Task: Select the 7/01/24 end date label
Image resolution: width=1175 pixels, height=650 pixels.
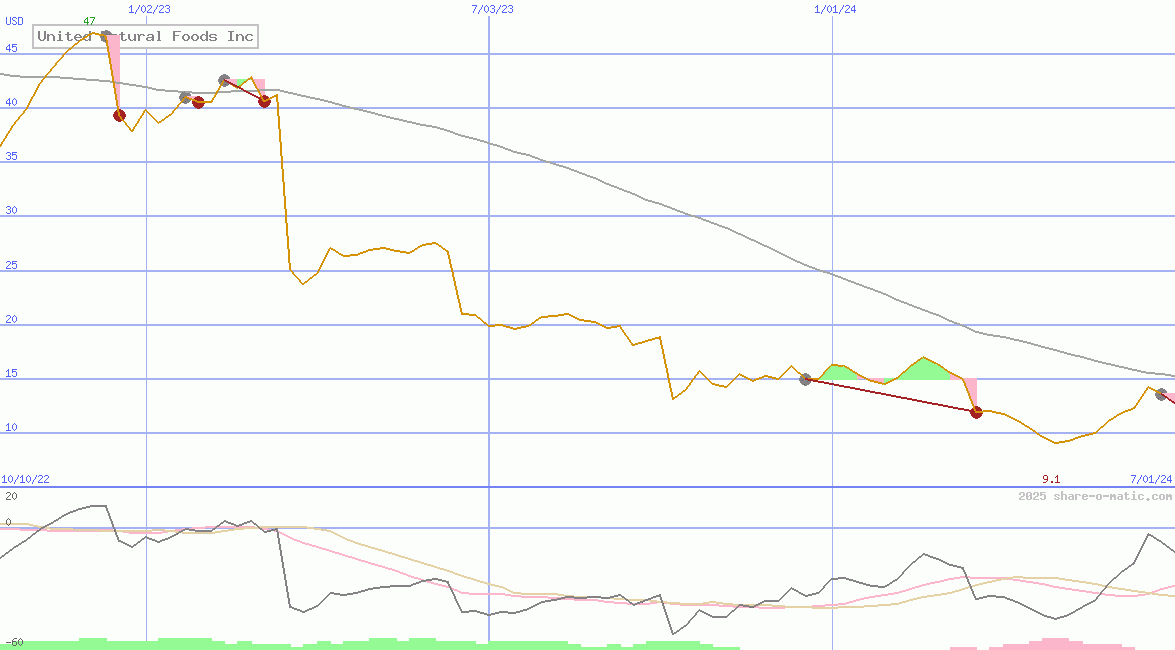Action: (x=1150, y=480)
